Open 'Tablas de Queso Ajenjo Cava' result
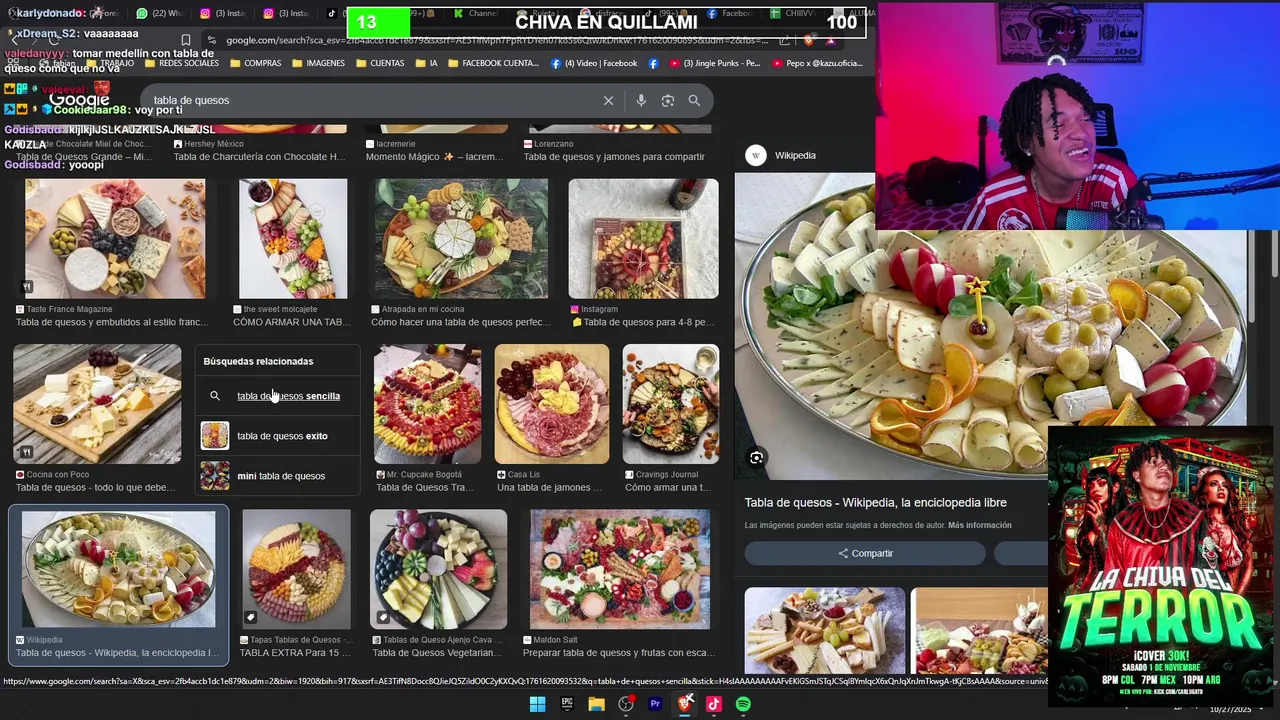This screenshot has height=720, width=1280. point(438,570)
